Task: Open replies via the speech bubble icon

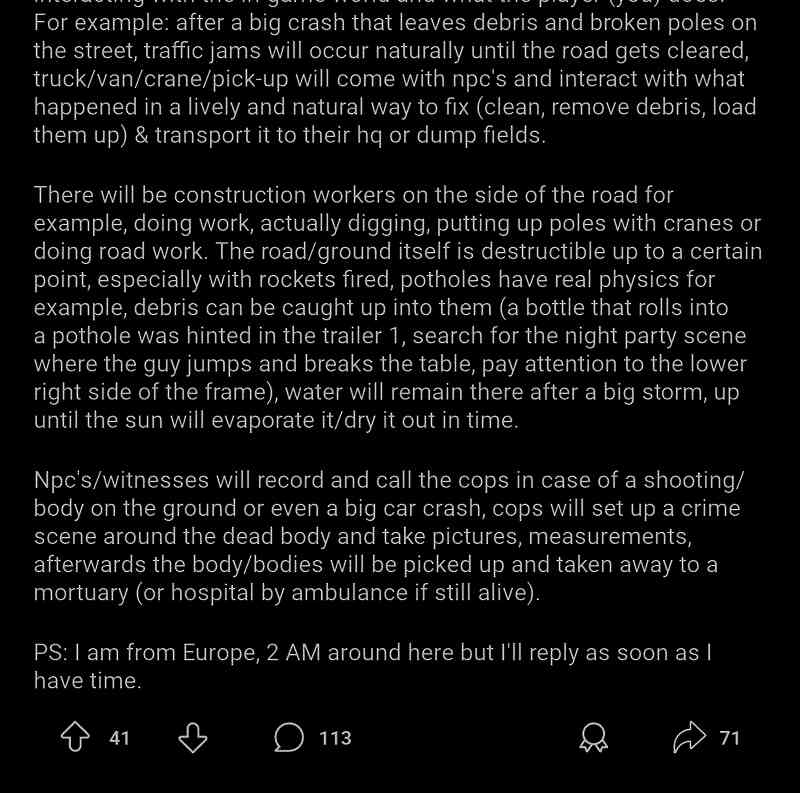Action: click(289, 738)
